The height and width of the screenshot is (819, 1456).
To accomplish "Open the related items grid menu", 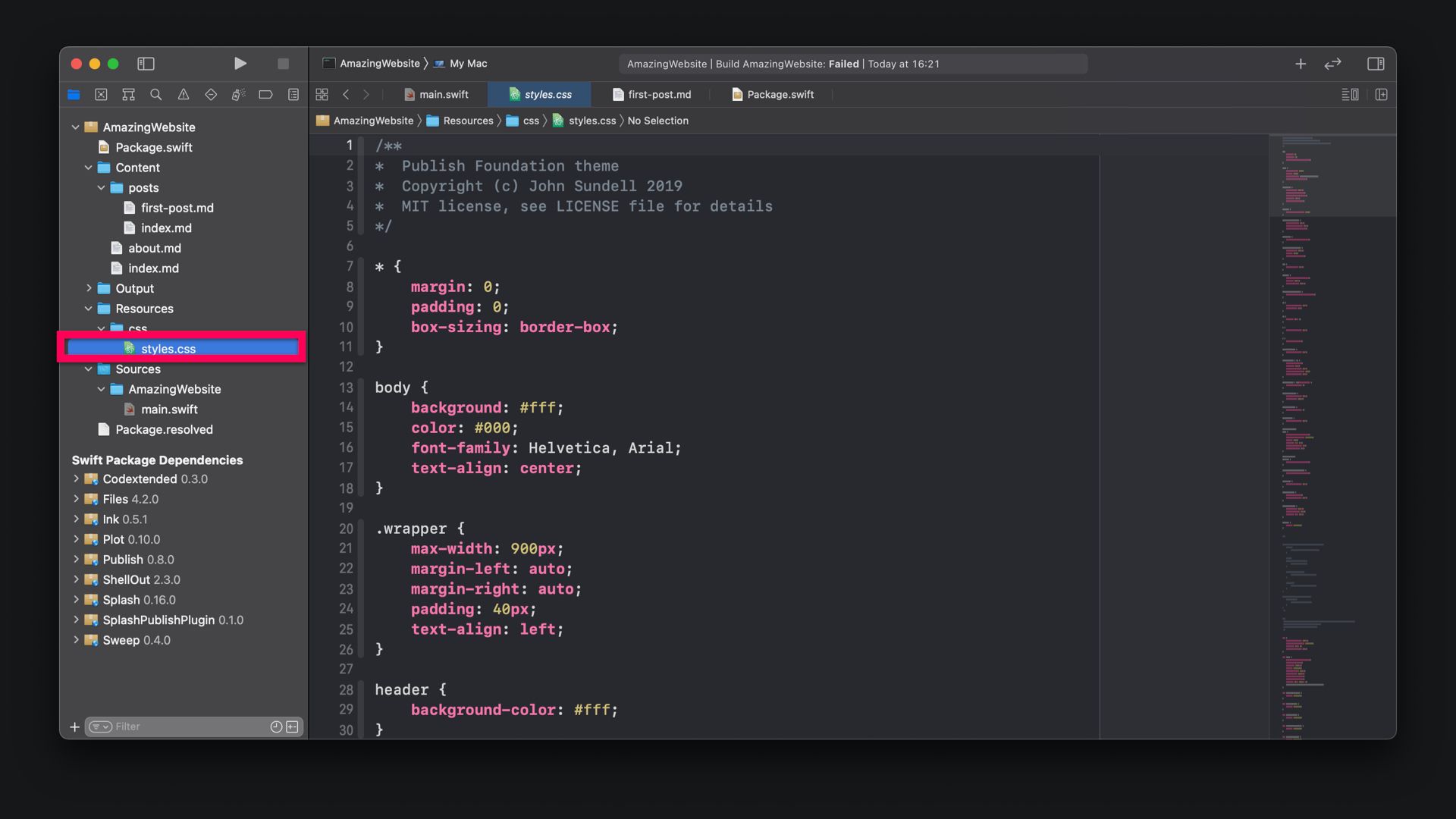I will pos(322,95).
